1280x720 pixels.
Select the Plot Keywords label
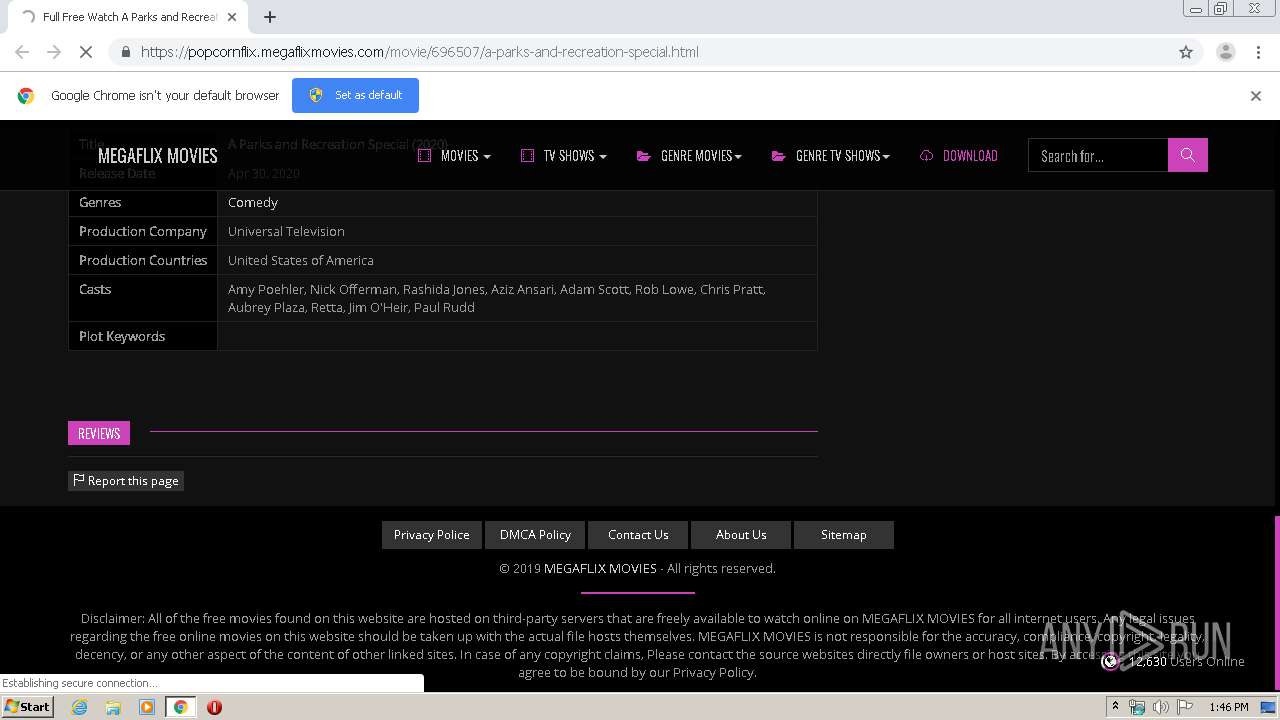(x=122, y=336)
